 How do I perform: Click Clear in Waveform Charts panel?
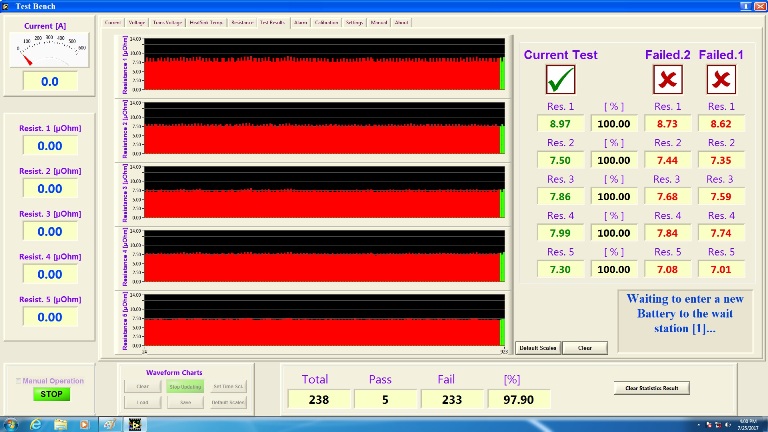143,386
